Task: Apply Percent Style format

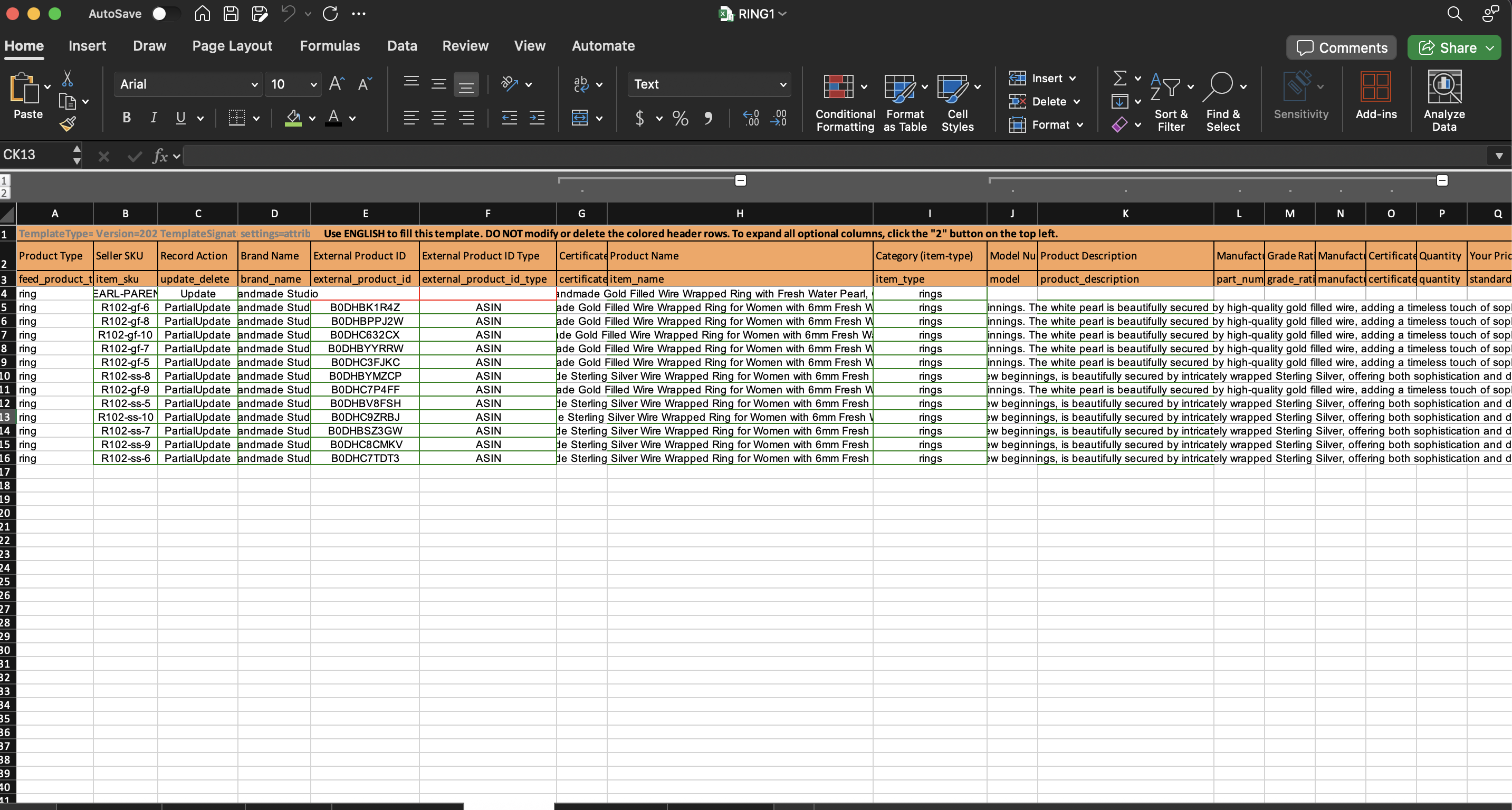Action: [x=680, y=119]
